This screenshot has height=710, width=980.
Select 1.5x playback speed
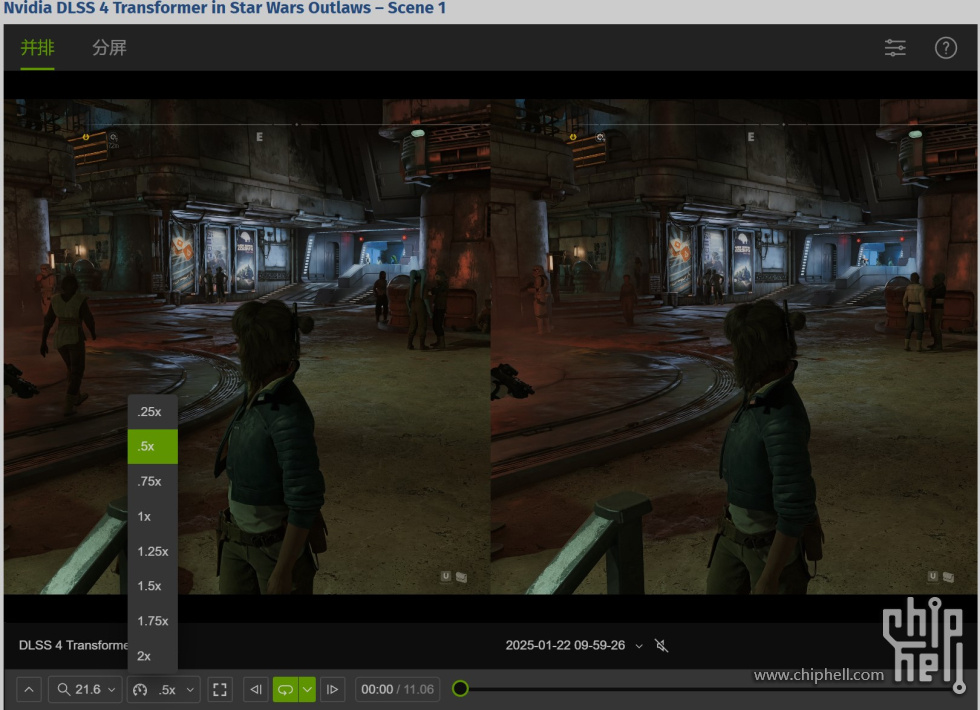coord(152,586)
